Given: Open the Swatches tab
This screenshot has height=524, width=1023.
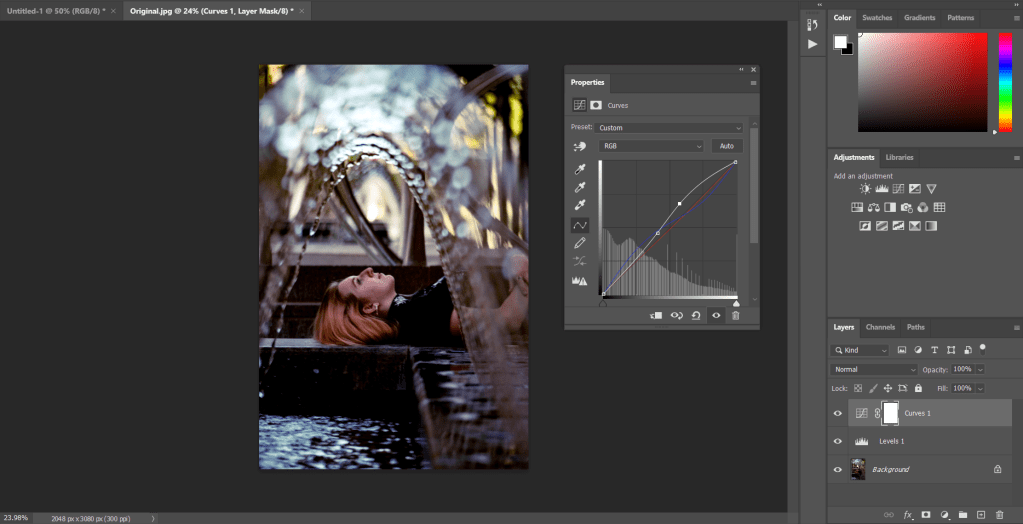Looking at the screenshot, I should pyautogui.click(x=877, y=18).
